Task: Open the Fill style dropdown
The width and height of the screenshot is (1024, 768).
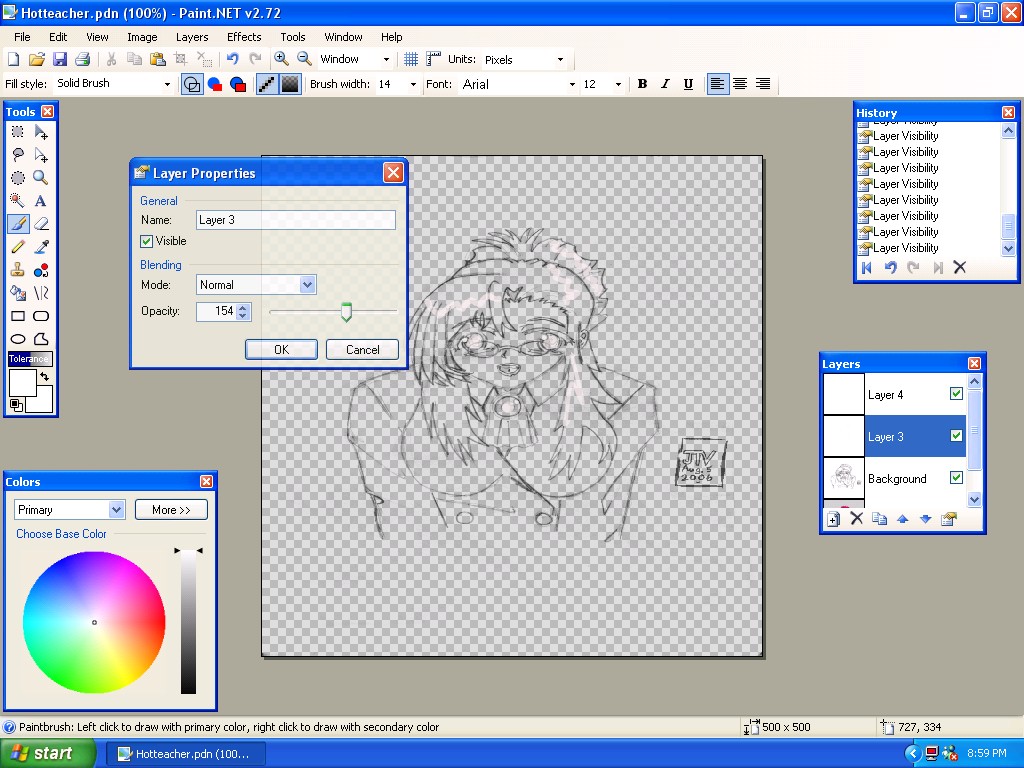Action: [x=167, y=84]
